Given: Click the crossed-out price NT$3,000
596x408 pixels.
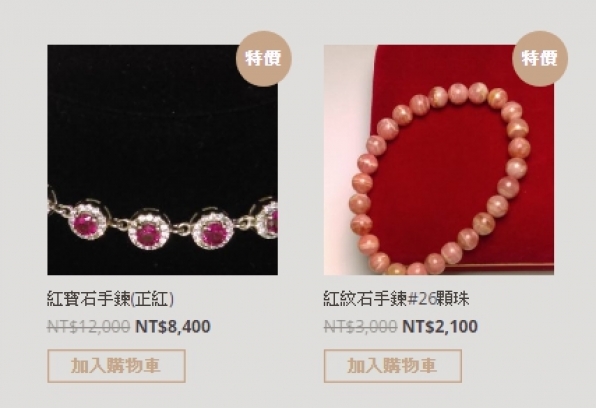Looking at the screenshot, I should pyautogui.click(x=360, y=327).
